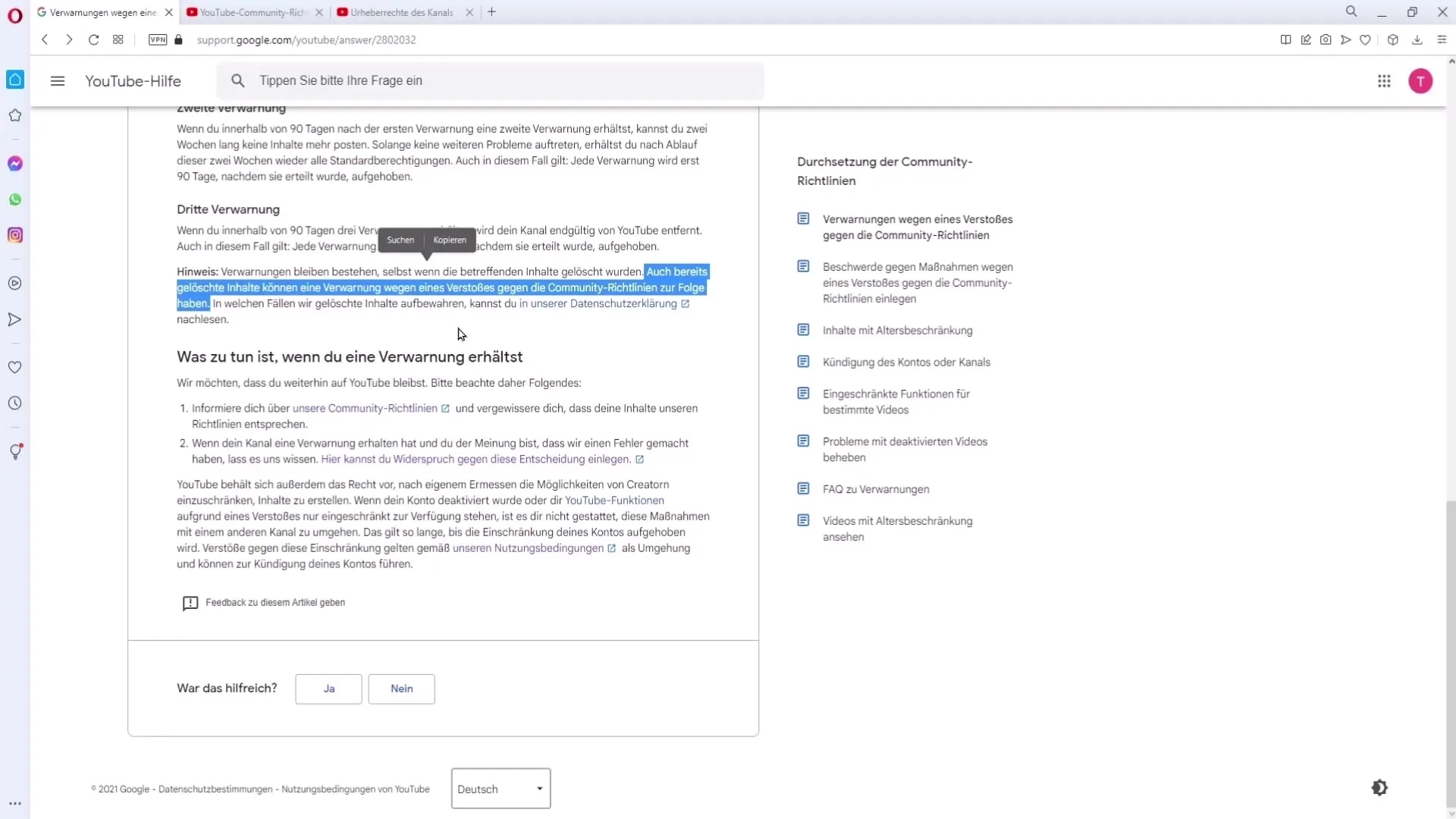Open the Deutsch language dropdown
The height and width of the screenshot is (819, 1456).
[x=500, y=789]
